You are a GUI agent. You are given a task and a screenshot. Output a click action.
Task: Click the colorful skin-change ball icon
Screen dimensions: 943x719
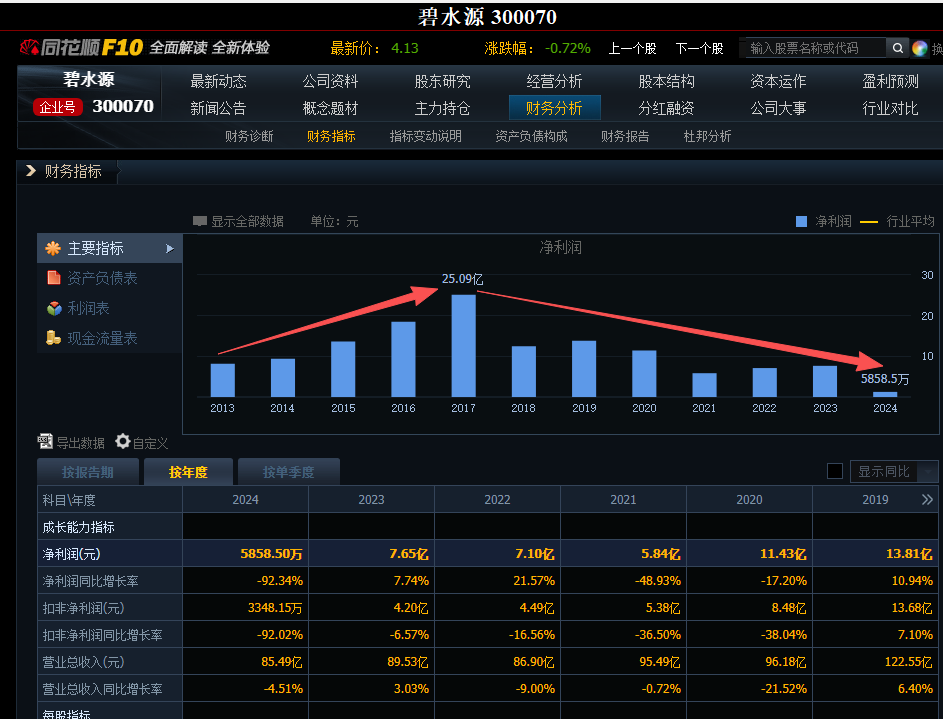click(920, 48)
